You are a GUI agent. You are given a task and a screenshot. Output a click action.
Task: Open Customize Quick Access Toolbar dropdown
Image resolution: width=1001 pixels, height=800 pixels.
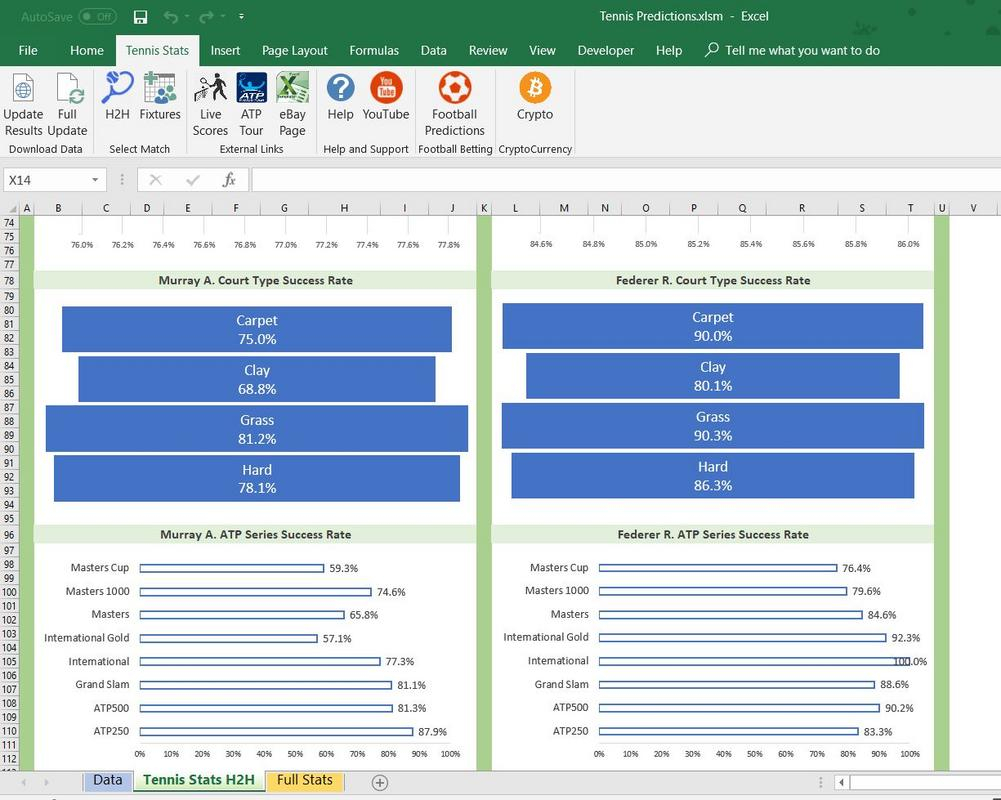(242, 17)
